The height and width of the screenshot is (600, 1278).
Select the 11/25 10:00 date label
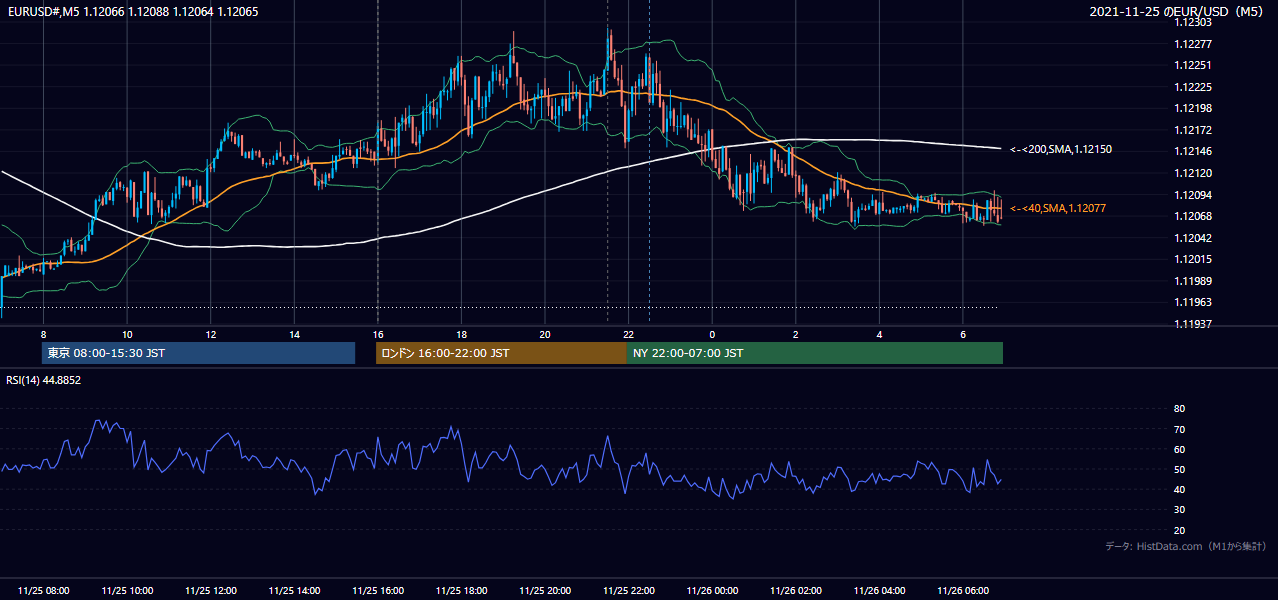click(127, 591)
